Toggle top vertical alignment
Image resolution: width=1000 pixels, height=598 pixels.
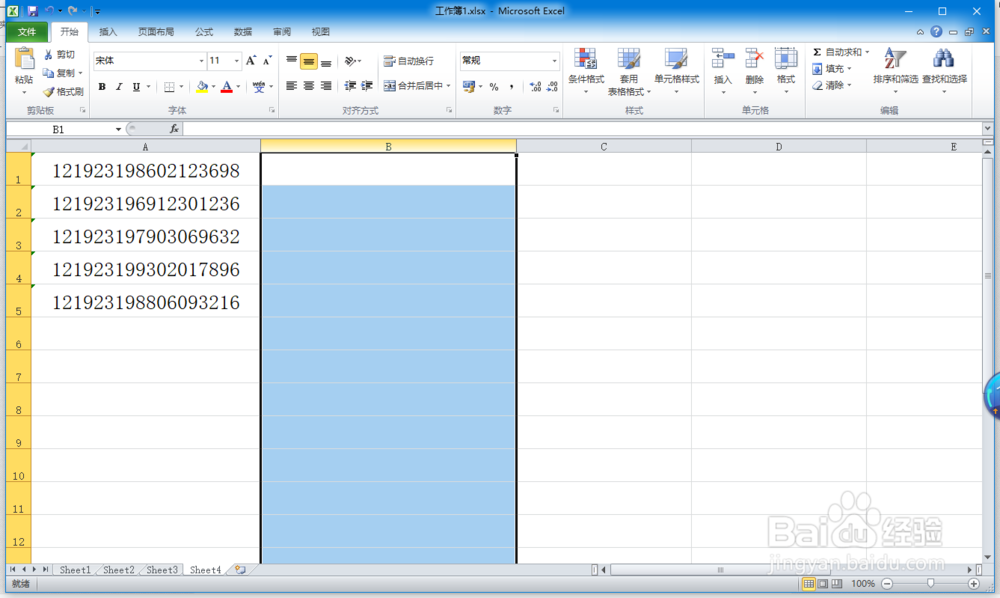(291, 61)
